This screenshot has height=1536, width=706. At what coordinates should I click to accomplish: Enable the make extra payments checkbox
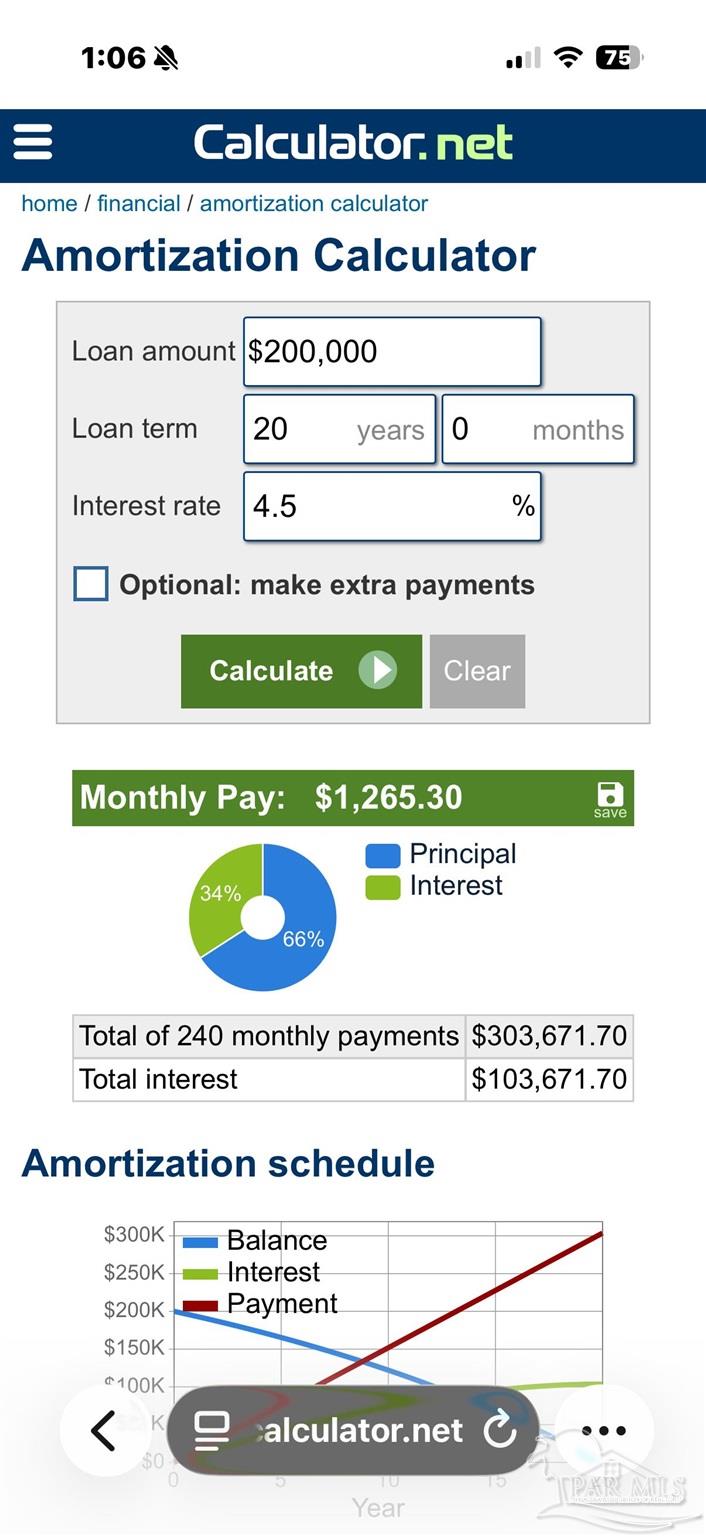click(x=91, y=584)
